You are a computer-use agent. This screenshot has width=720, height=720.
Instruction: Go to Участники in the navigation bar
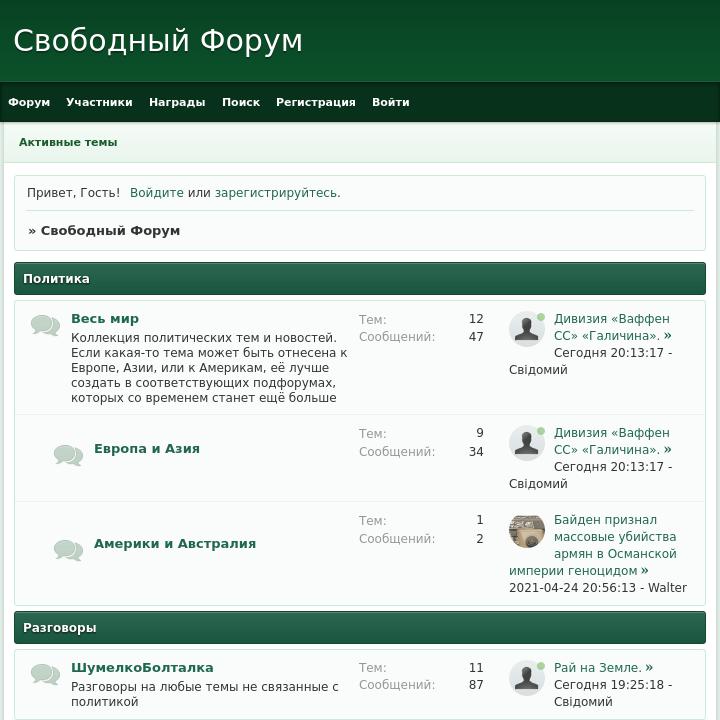tap(99, 102)
